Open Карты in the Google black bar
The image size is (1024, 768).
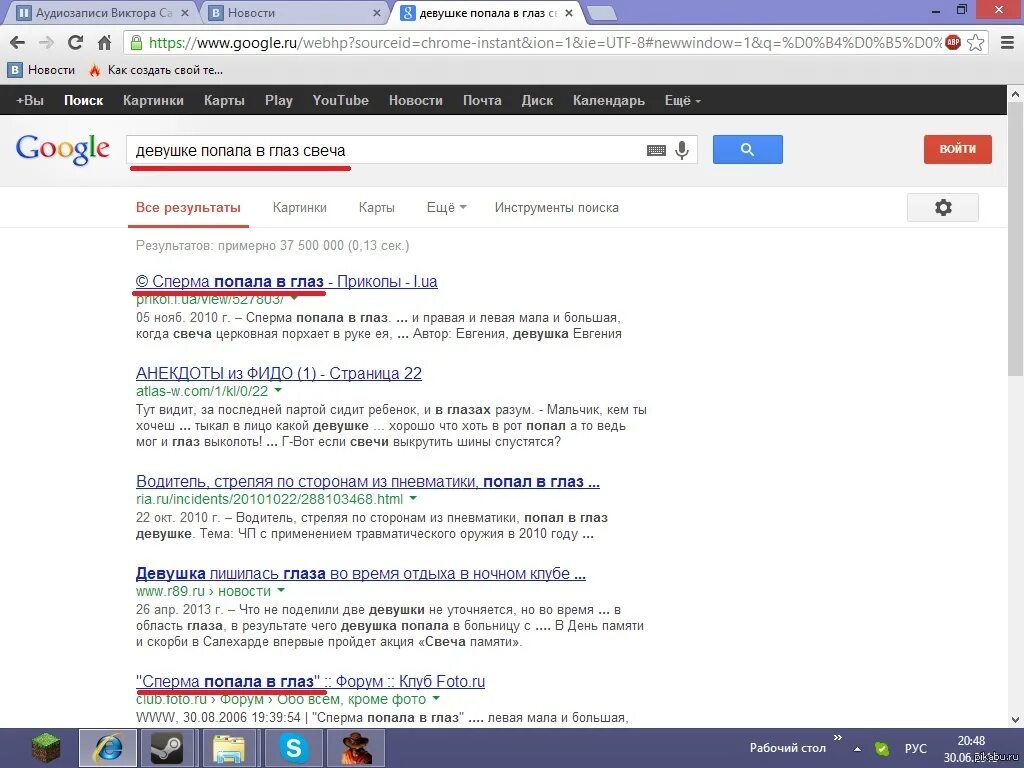pos(224,101)
